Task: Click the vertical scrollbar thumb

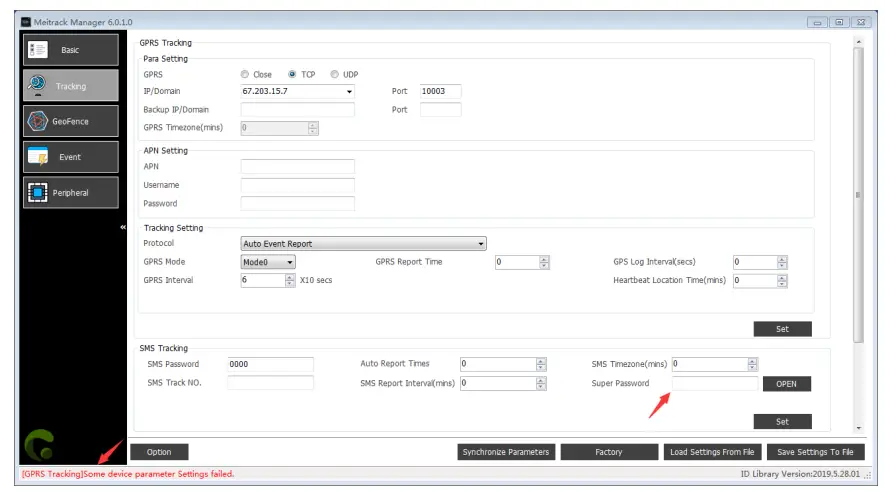Action: pos(858,195)
